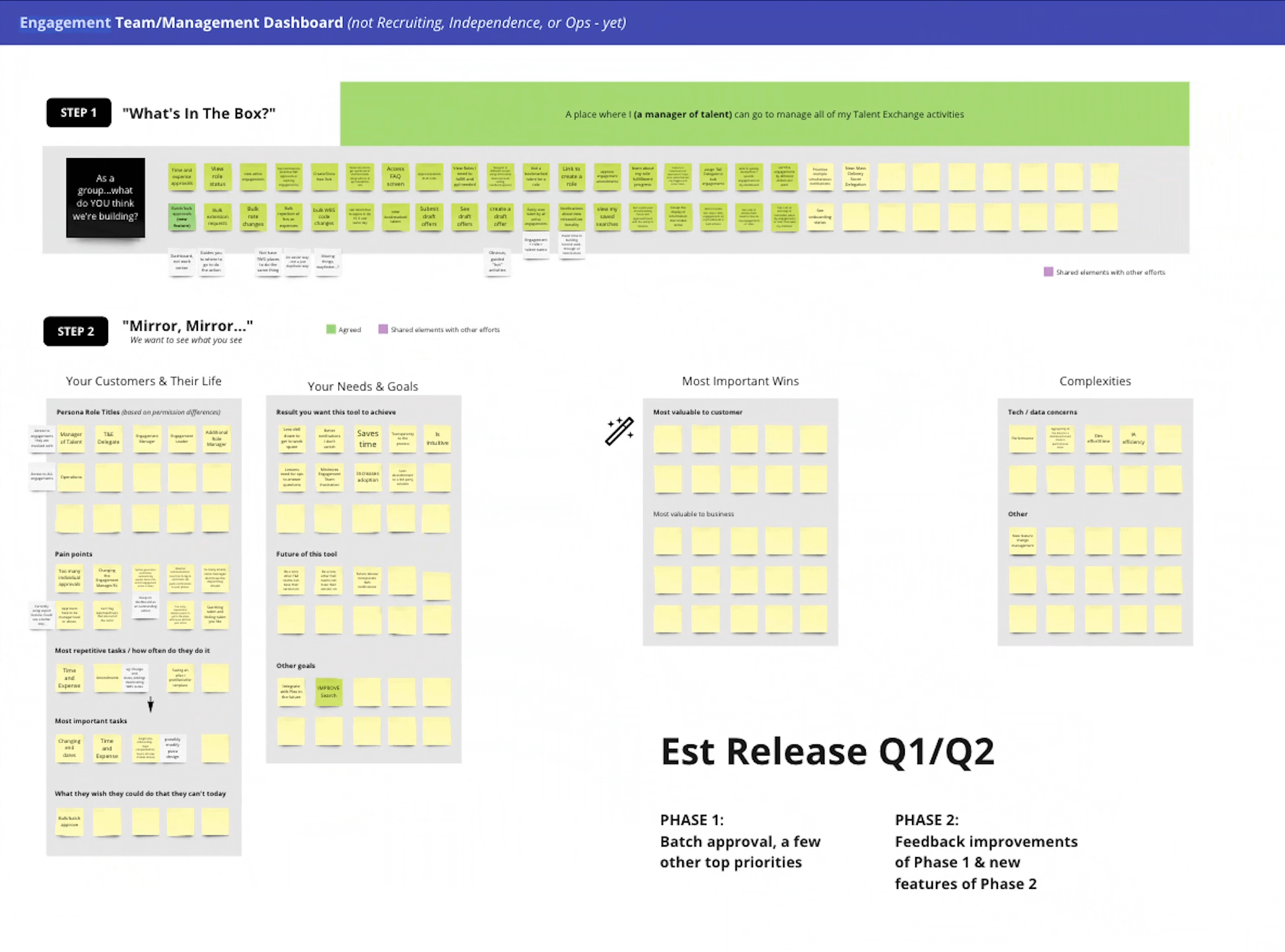Select the 'Saves time' sticky note
1285x952 pixels.
[x=367, y=439]
